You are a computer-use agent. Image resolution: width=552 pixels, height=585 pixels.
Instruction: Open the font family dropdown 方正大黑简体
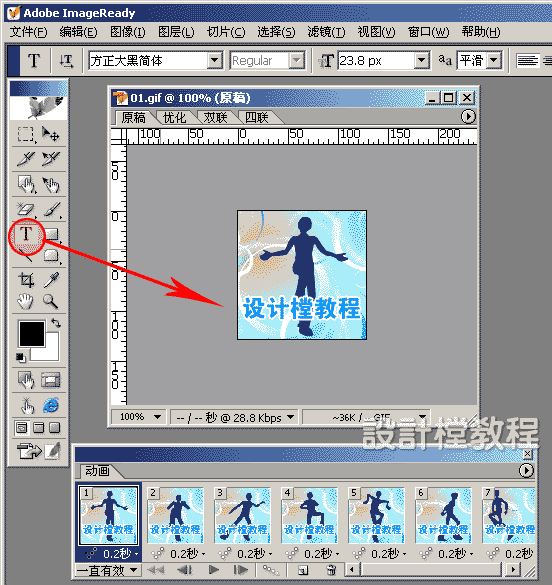pos(156,60)
